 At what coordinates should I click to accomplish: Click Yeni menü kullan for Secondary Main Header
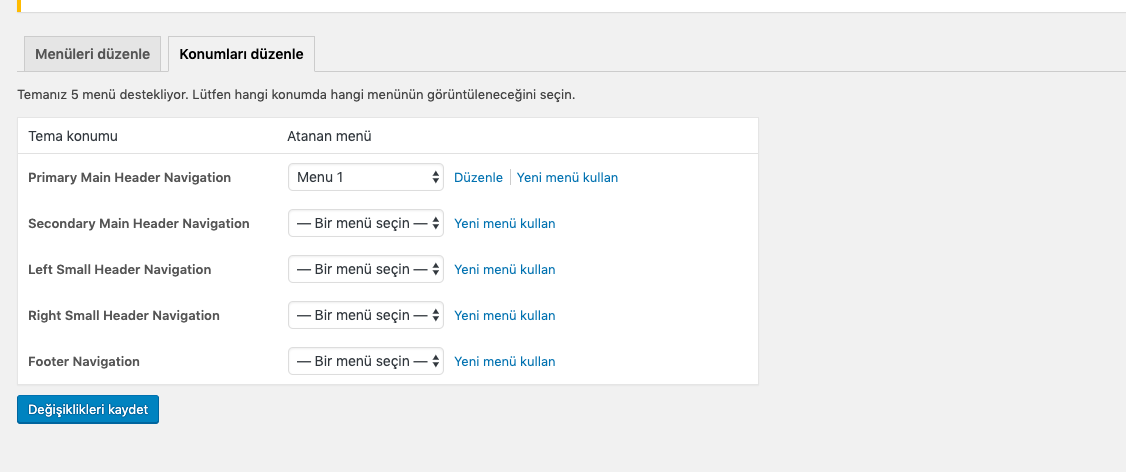(504, 223)
